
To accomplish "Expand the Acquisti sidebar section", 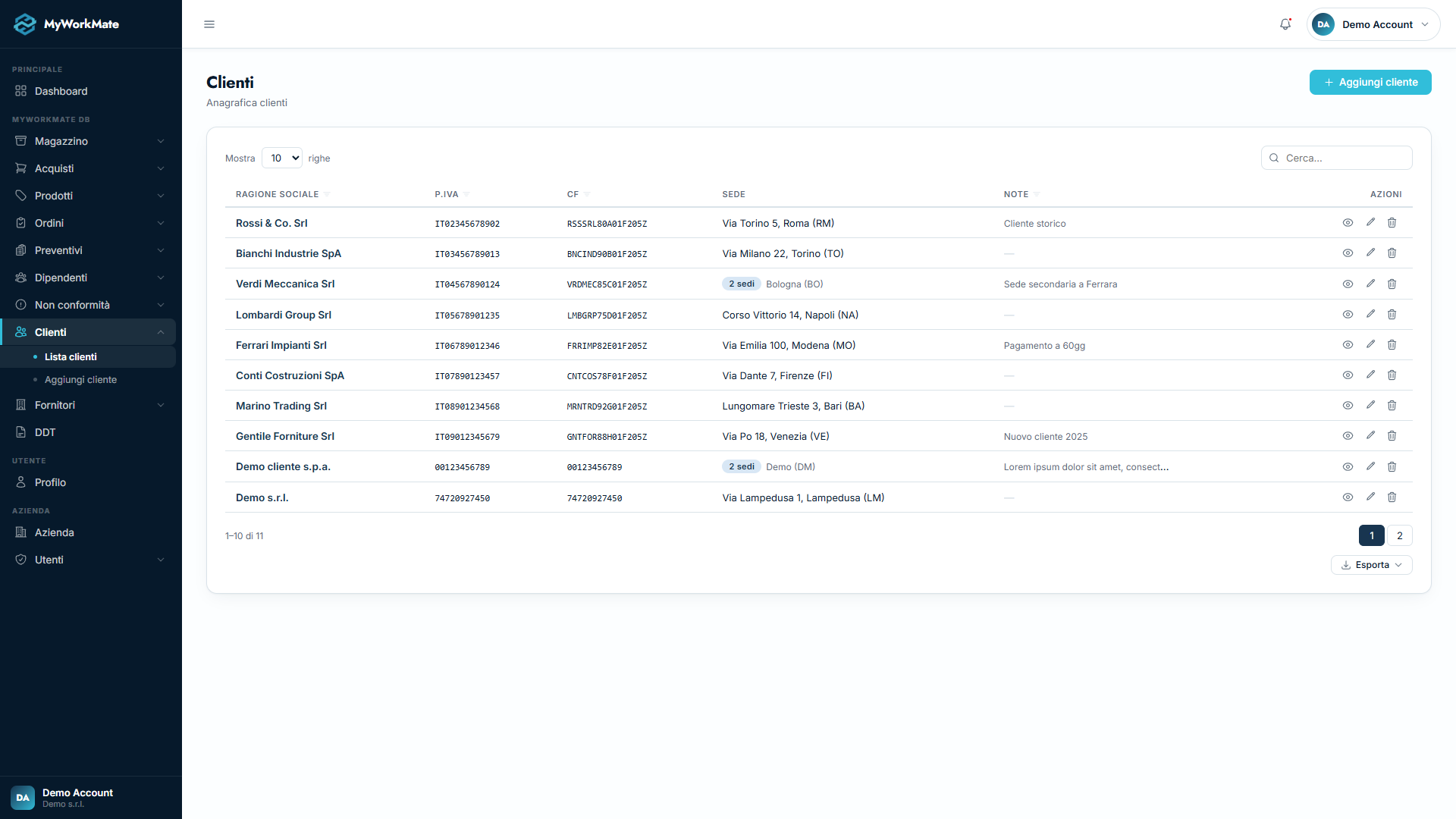I will coord(89,168).
